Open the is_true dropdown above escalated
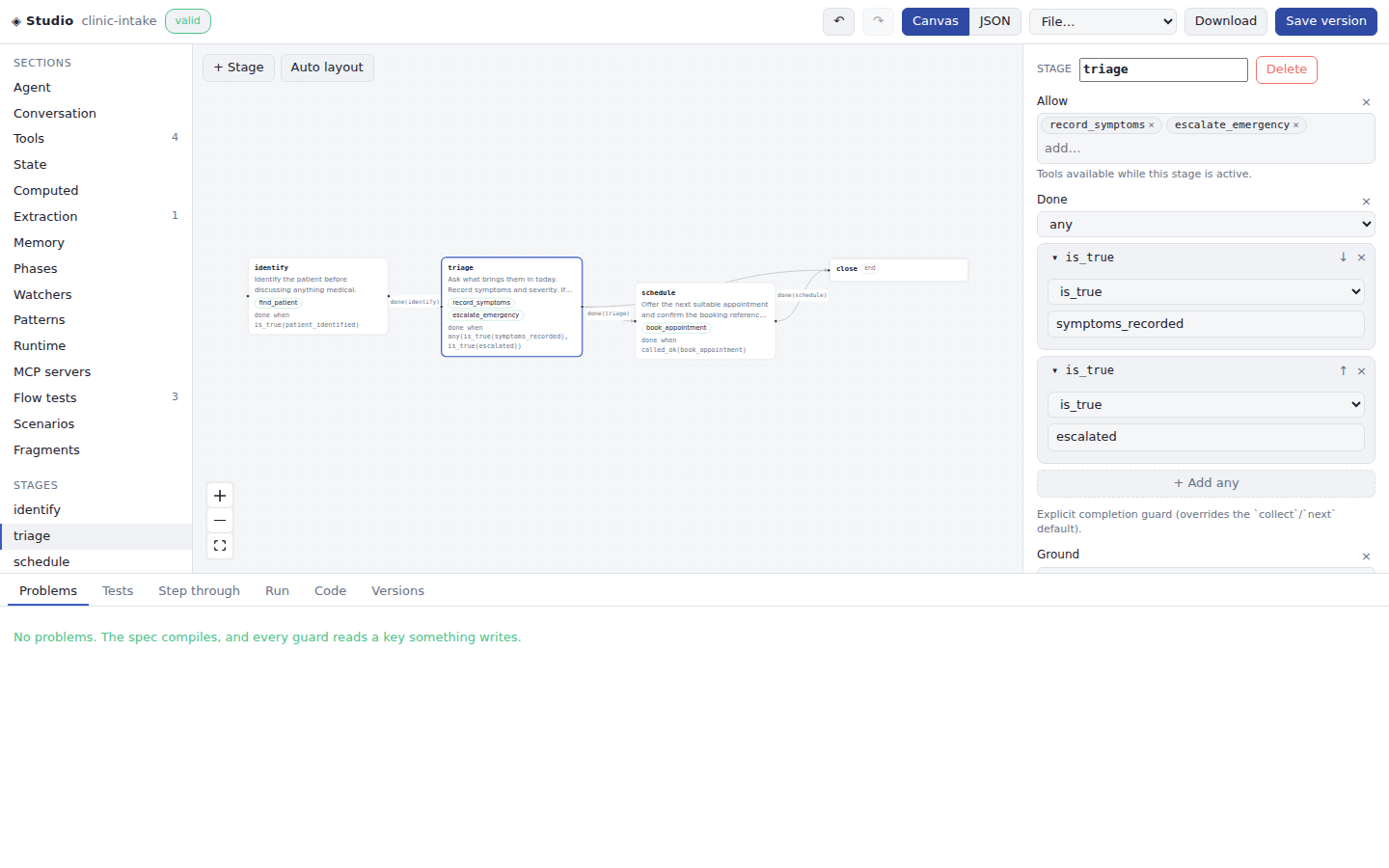 (x=1206, y=405)
